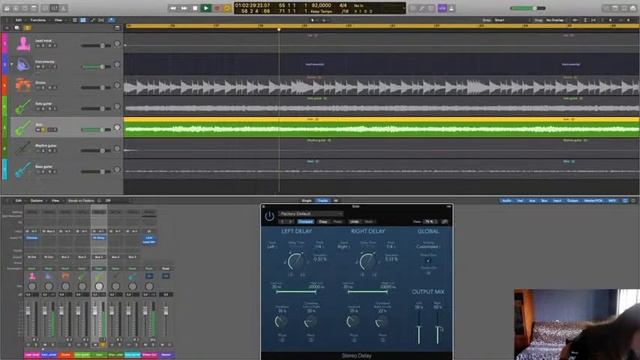
Task: Open the Editors scissors button
Action: [63, 8]
